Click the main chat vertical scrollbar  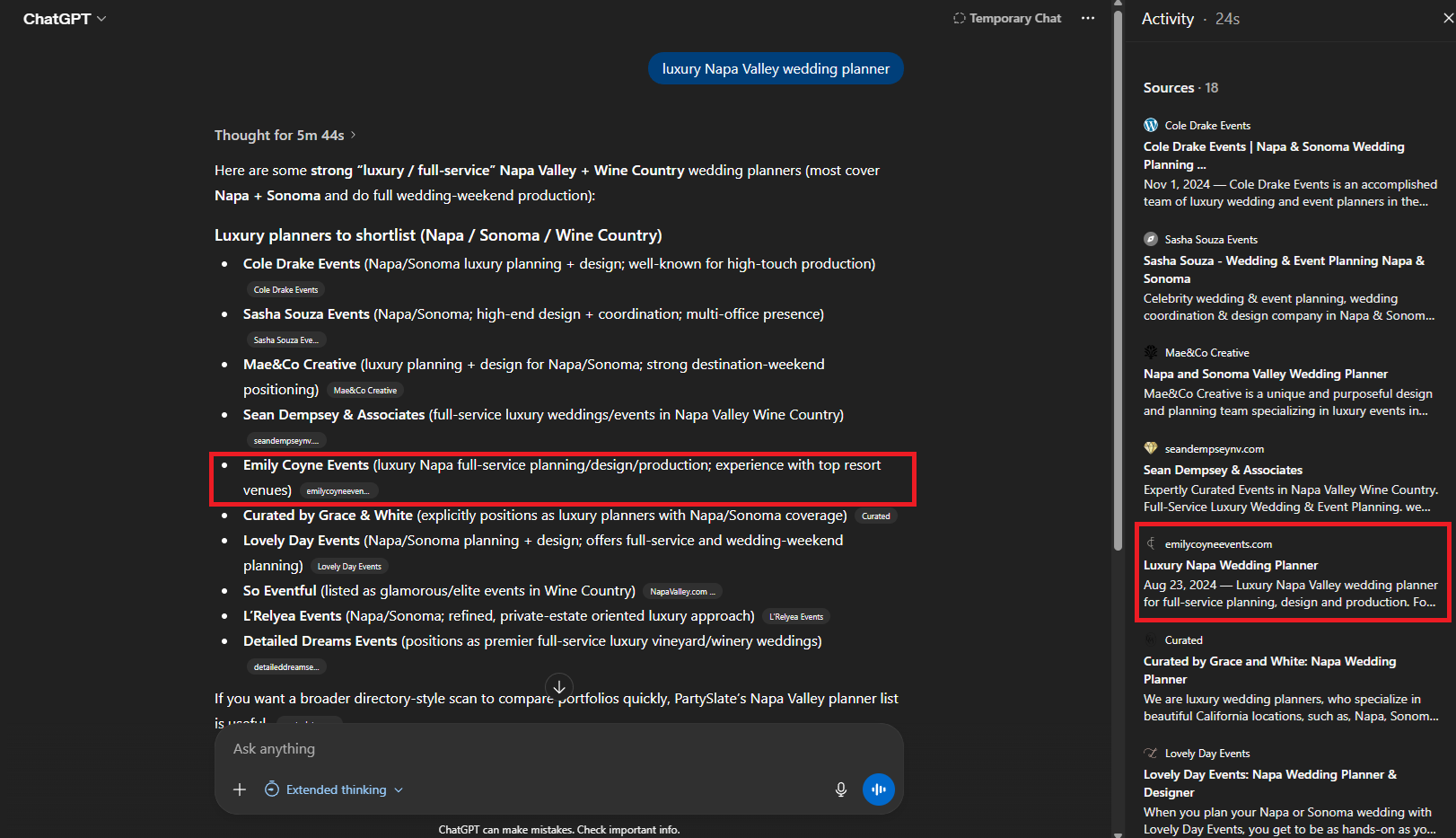[x=1118, y=278]
